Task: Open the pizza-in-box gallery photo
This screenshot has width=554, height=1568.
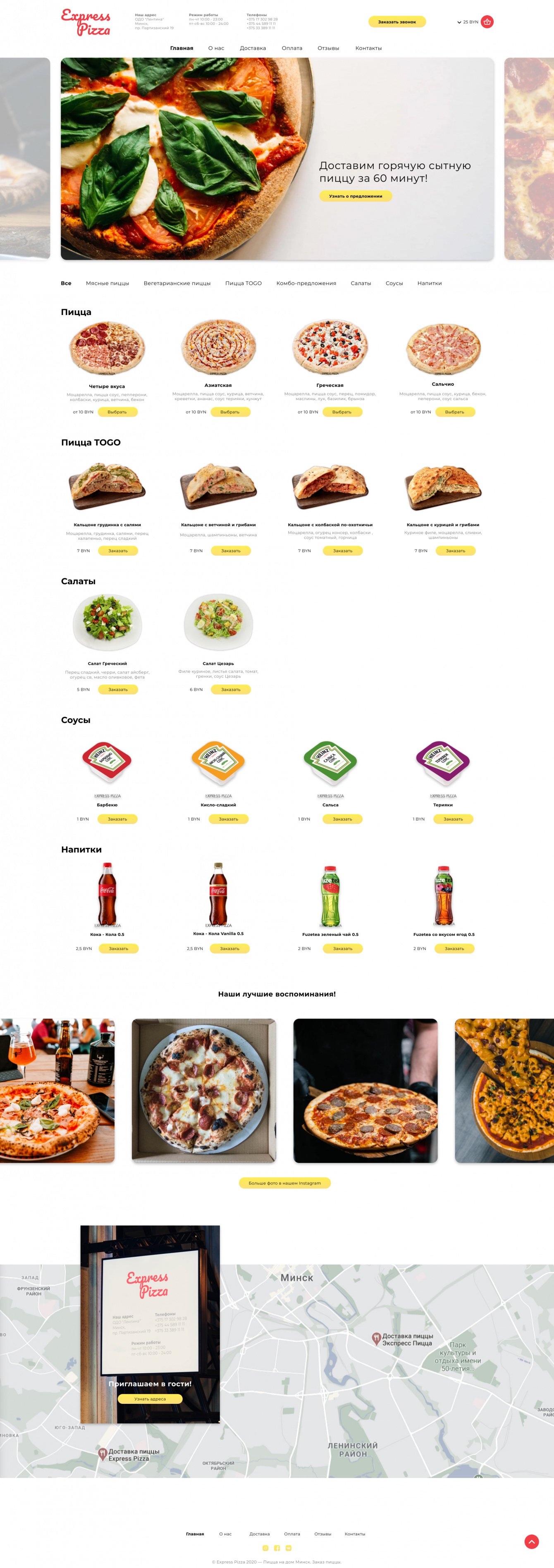Action: click(204, 1091)
